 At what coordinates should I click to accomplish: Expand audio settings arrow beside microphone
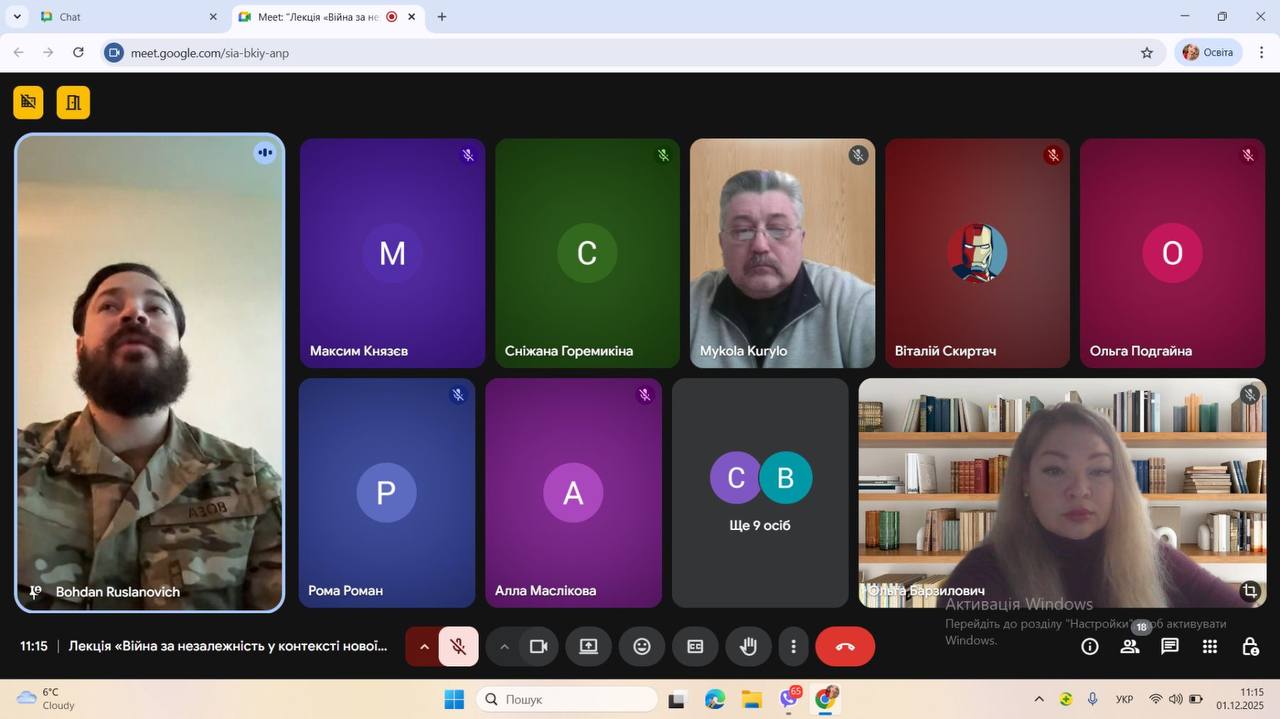pos(423,647)
